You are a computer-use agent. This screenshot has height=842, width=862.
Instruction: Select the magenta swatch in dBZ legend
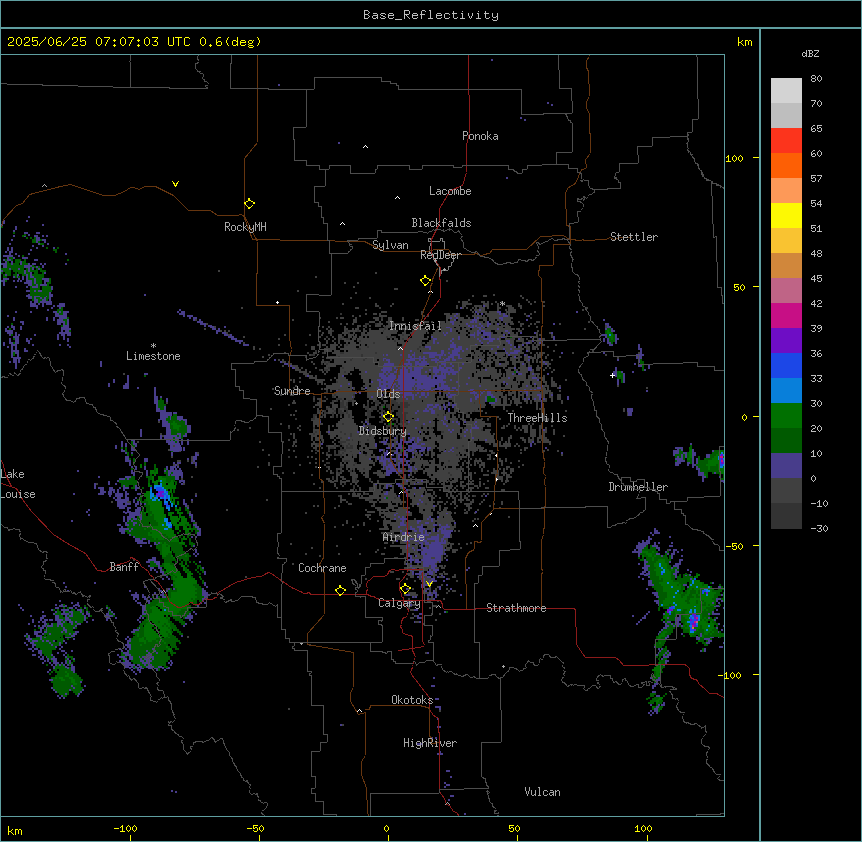point(786,315)
